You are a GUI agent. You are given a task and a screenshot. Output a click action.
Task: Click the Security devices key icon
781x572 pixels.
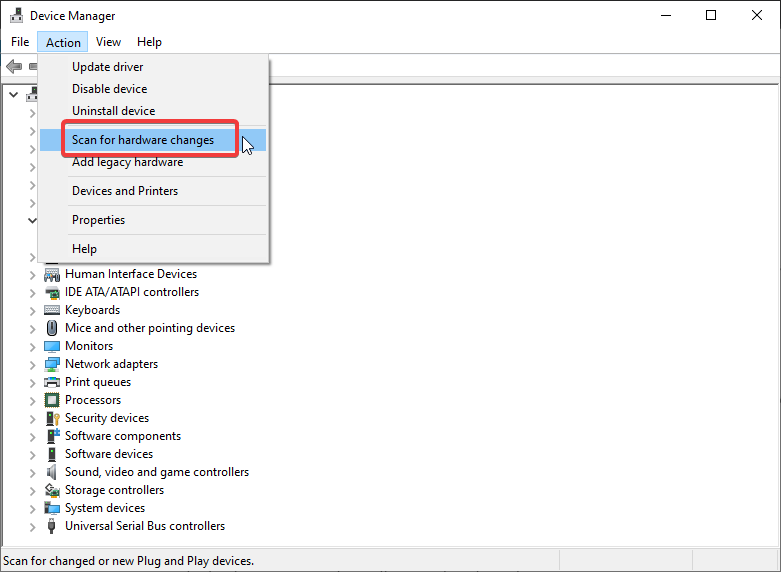point(52,418)
